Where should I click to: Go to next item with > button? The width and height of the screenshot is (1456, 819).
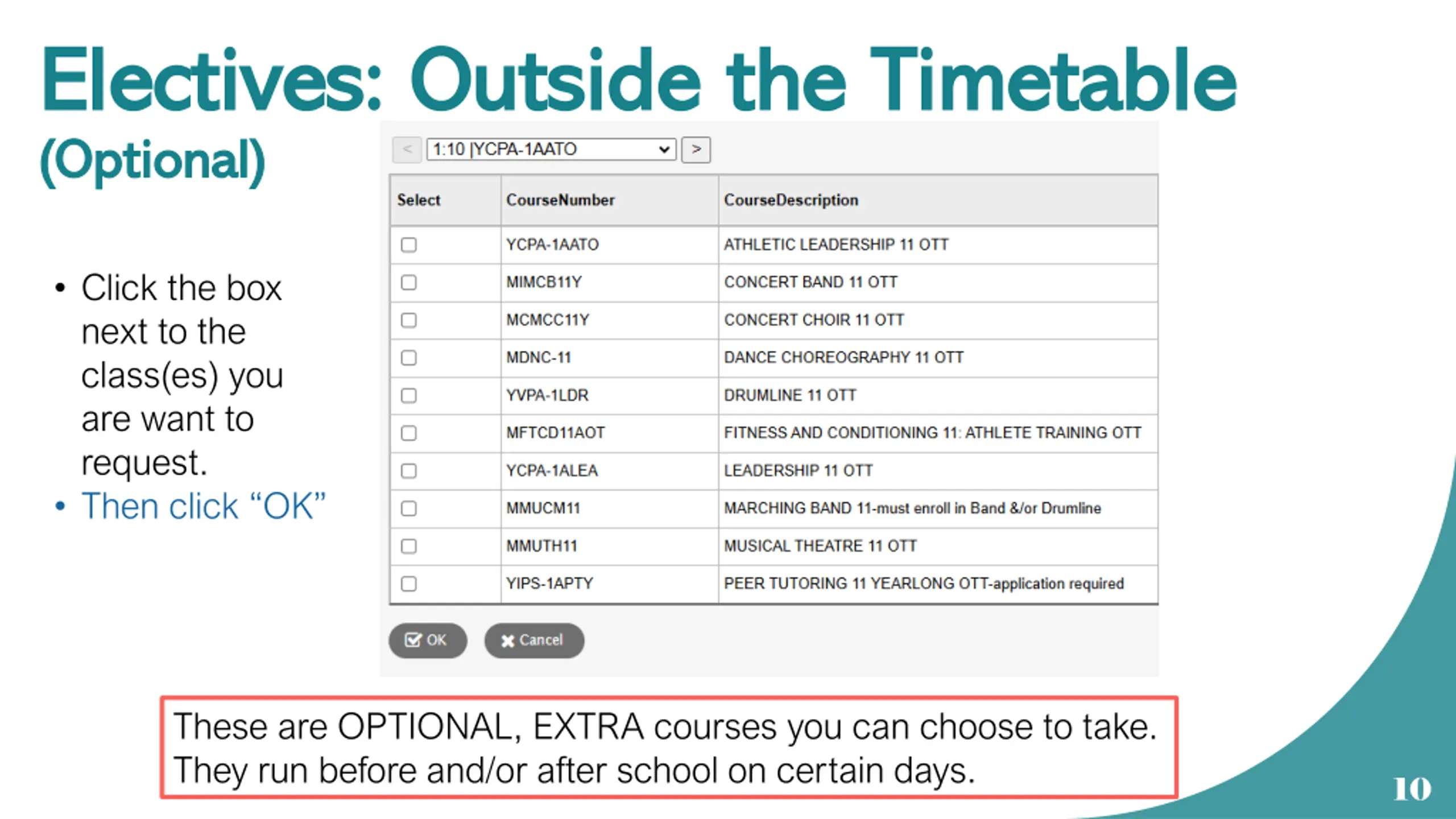696,150
